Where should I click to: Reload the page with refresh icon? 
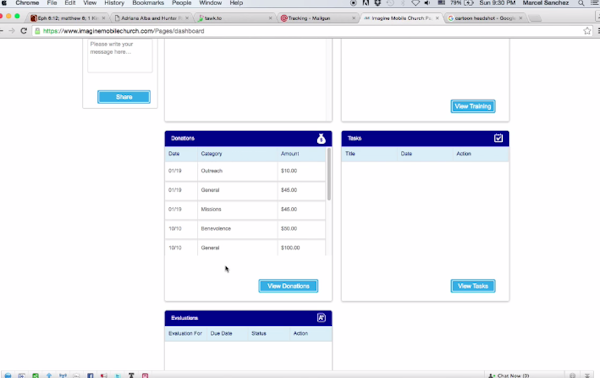(24, 31)
